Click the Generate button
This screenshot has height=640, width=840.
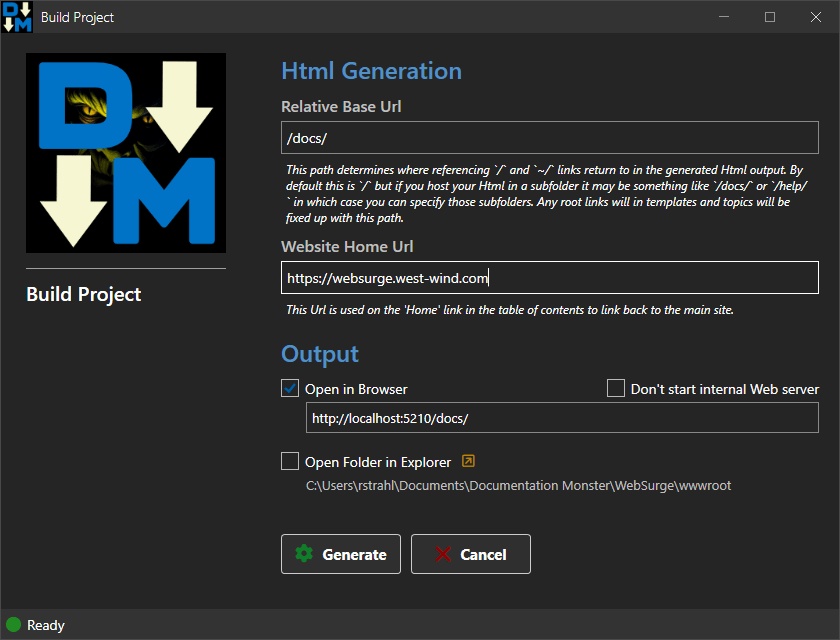[x=341, y=554]
